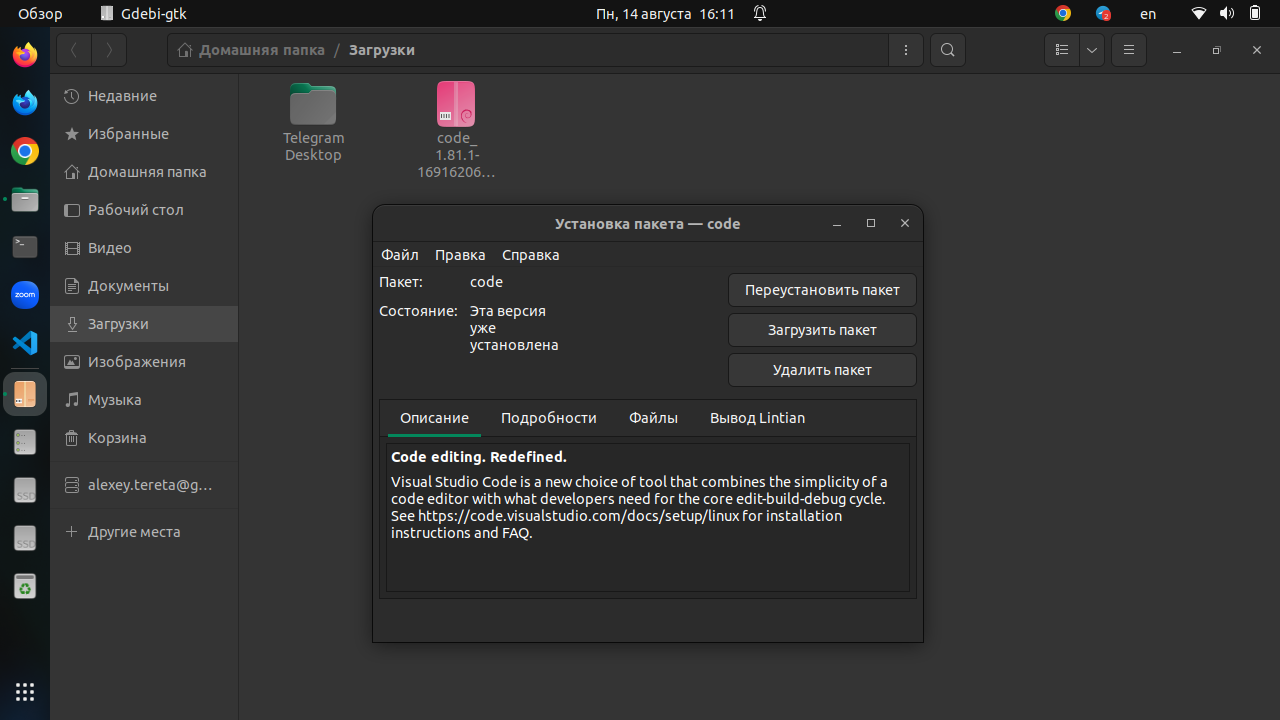This screenshot has width=1280, height=720.
Task: Open the path bar options menu
Action: (x=906, y=50)
